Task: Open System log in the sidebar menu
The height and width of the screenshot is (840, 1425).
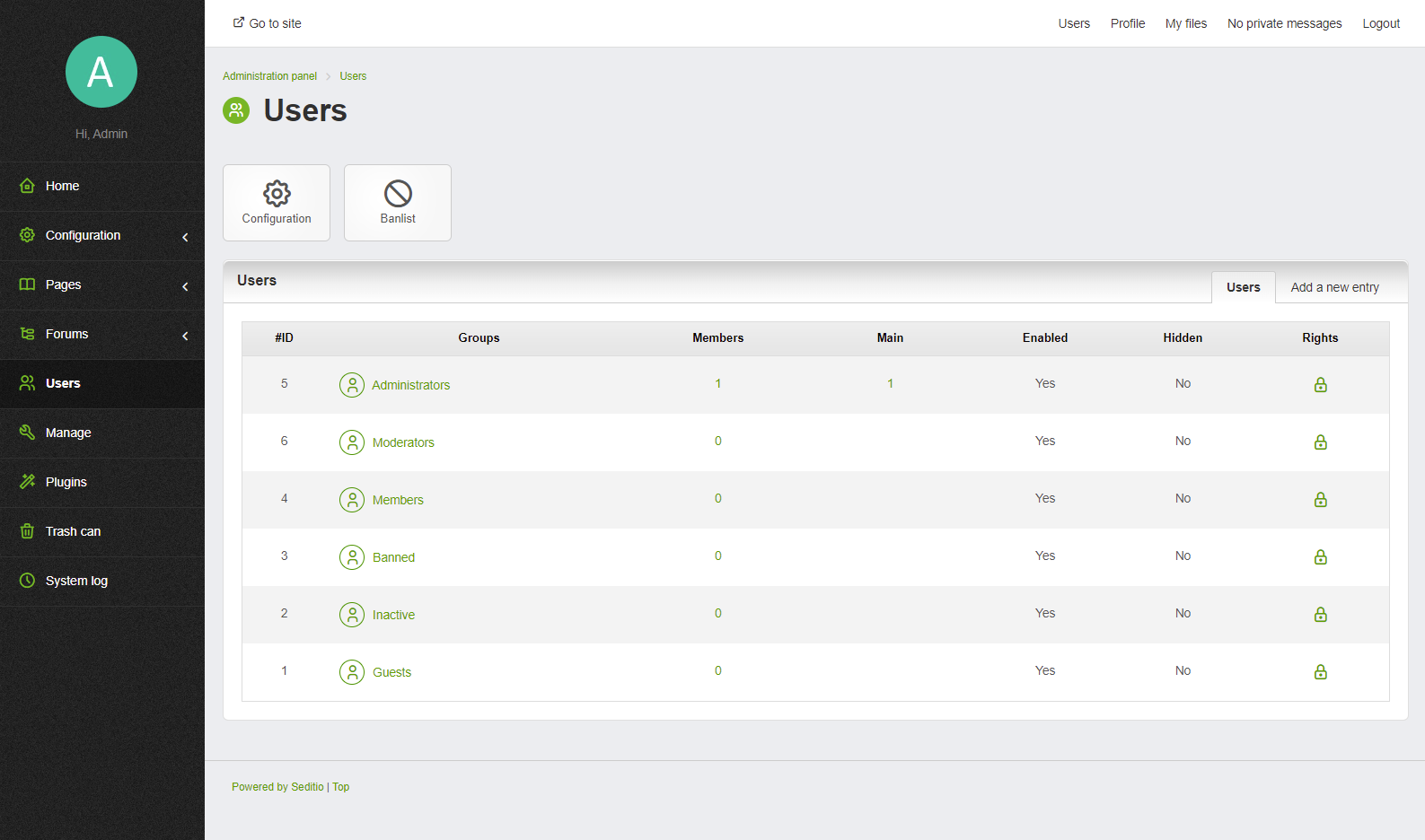Action: tap(102, 581)
